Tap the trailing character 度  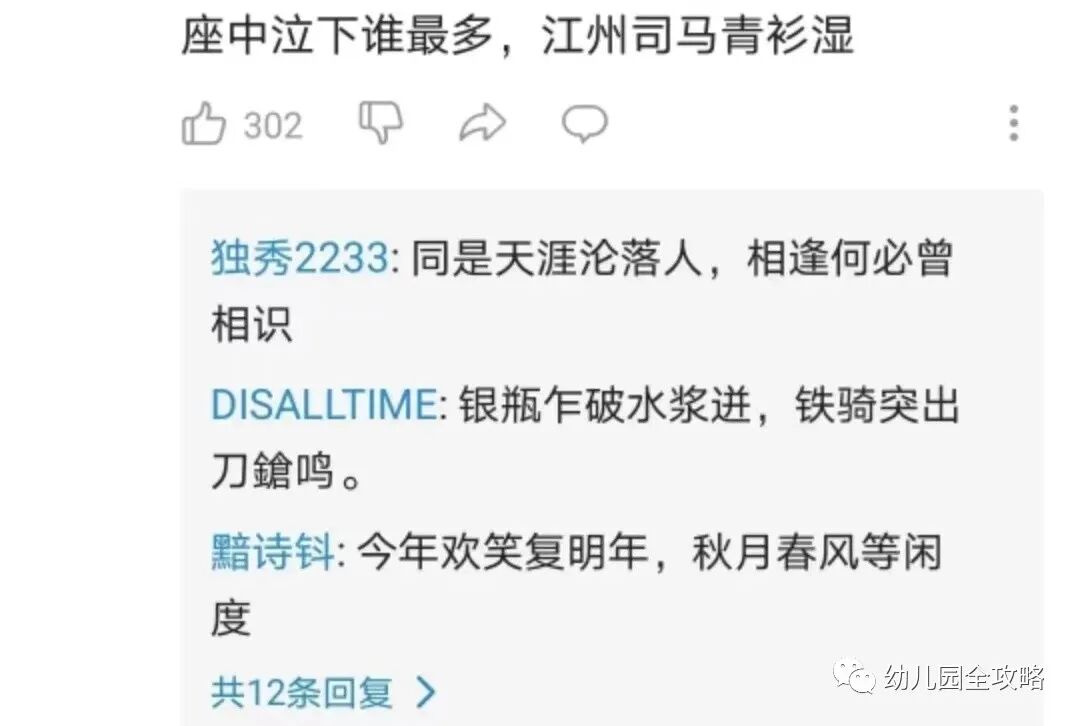click(231, 619)
